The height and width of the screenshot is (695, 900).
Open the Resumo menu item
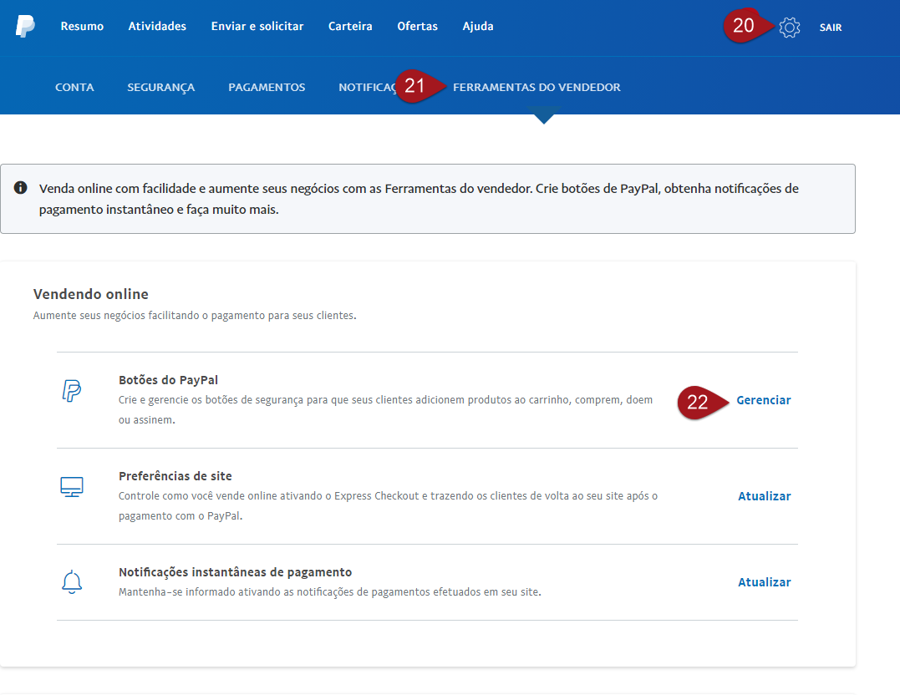click(82, 26)
